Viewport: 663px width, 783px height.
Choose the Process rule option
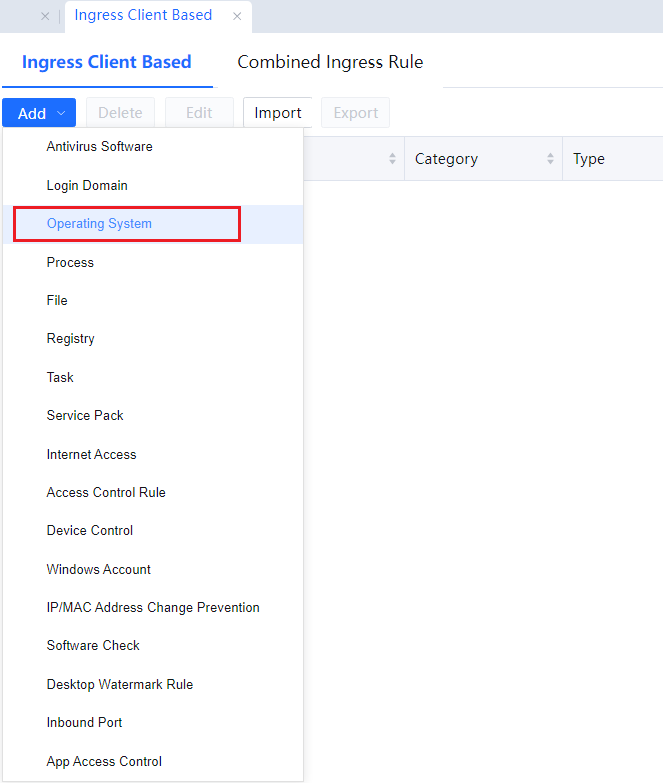tap(70, 262)
